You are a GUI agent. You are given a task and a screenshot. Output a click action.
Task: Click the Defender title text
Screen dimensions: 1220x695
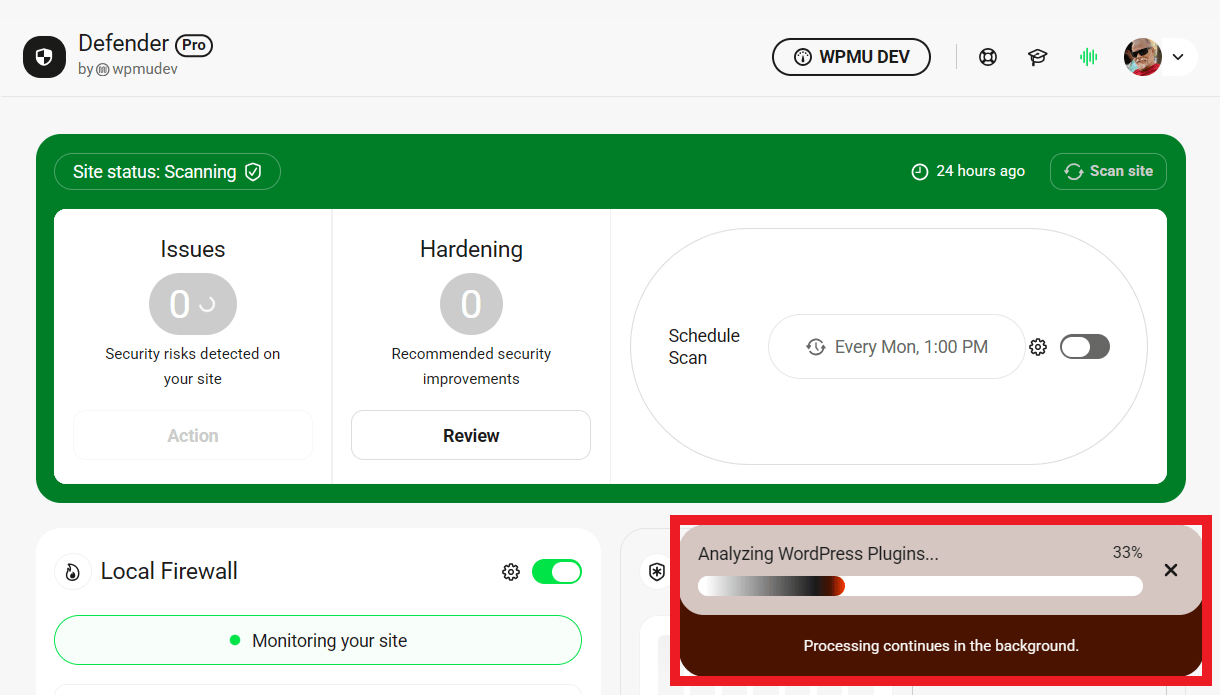(124, 44)
